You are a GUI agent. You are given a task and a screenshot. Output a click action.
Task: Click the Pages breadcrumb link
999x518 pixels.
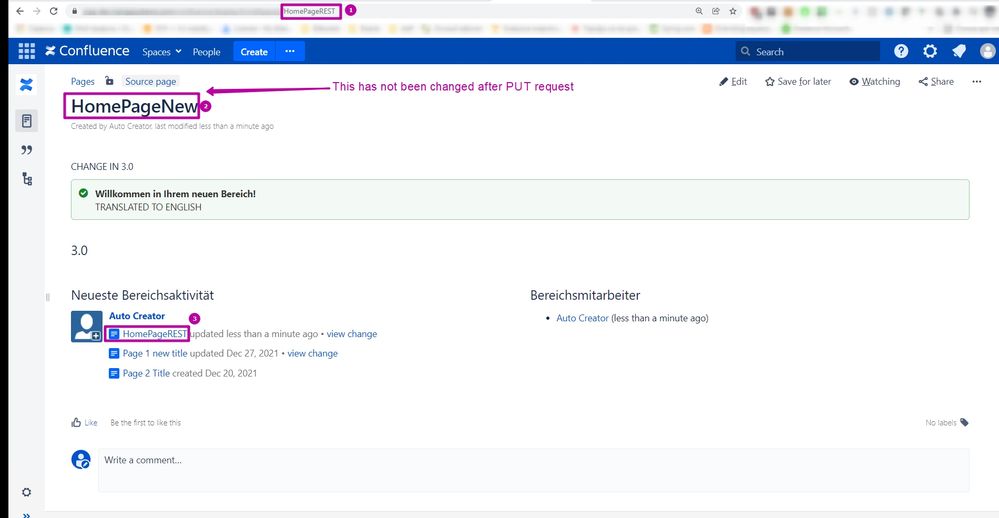pos(83,82)
